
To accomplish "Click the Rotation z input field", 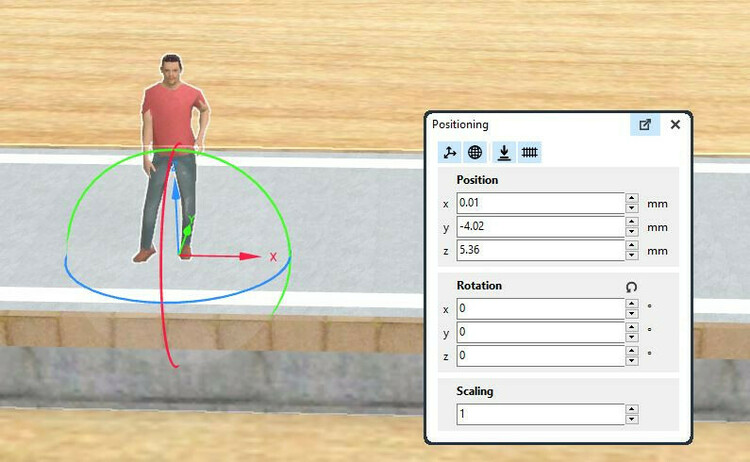I will tap(540, 356).
